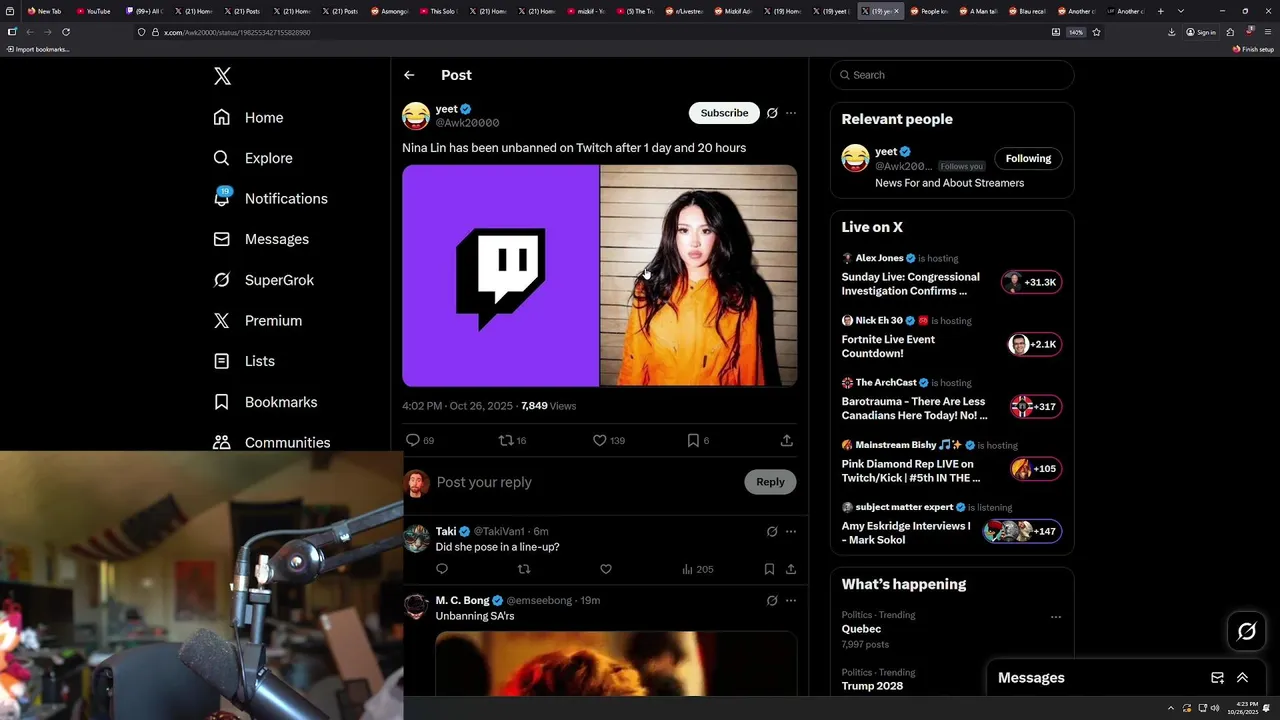Open the Nina Lin photo in the post
Viewport: 1280px width, 720px height.
click(x=698, y=276)
